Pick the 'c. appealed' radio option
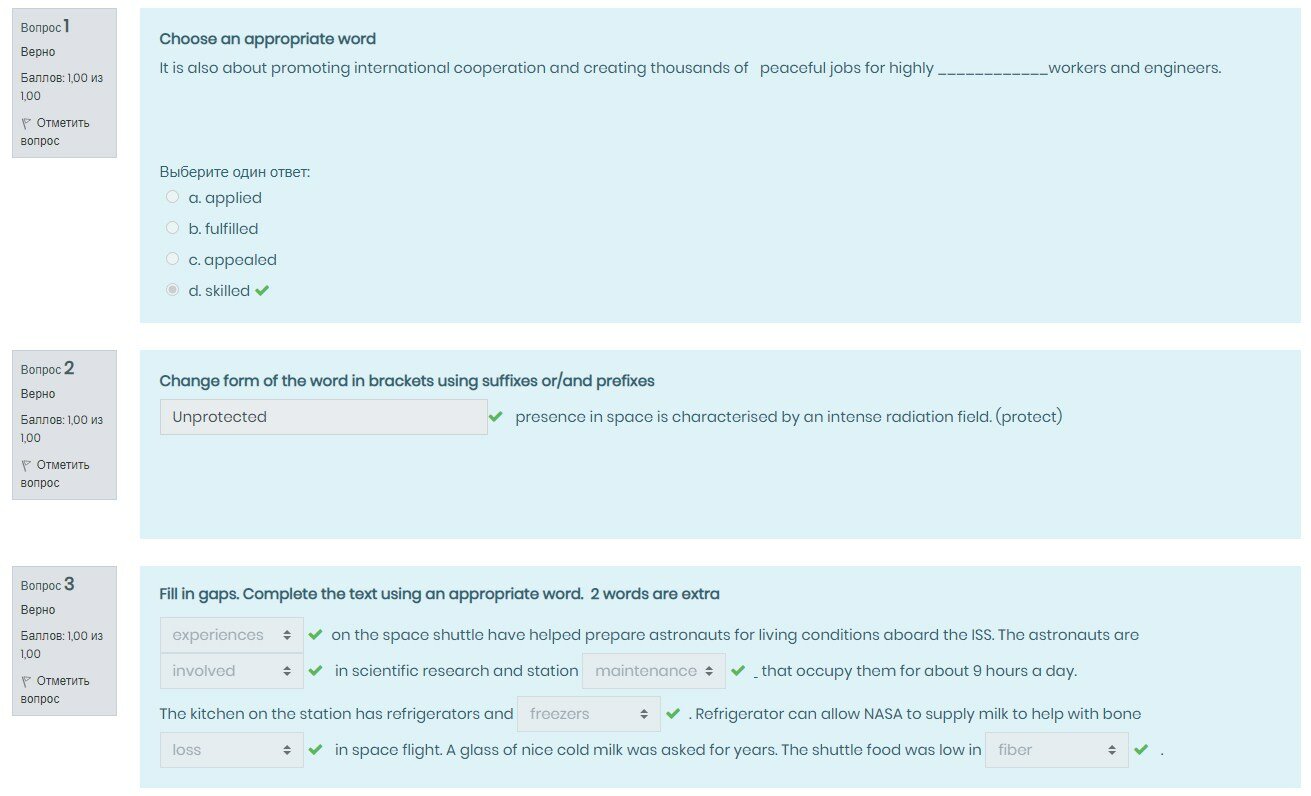Image resolution: width=1311 pixels, height=796 pixels. [173, 259]
